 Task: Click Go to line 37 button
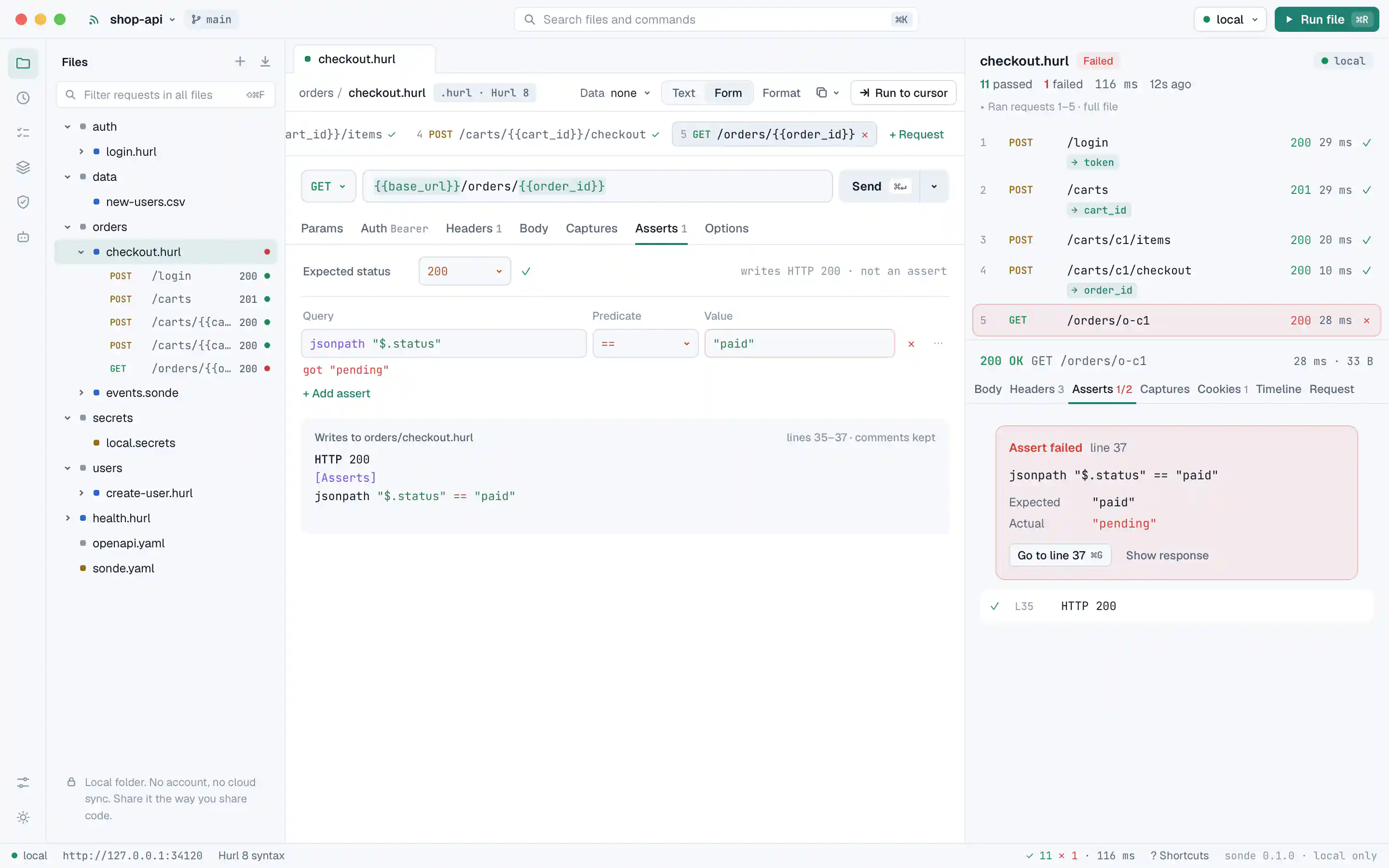pos(1060,555)
